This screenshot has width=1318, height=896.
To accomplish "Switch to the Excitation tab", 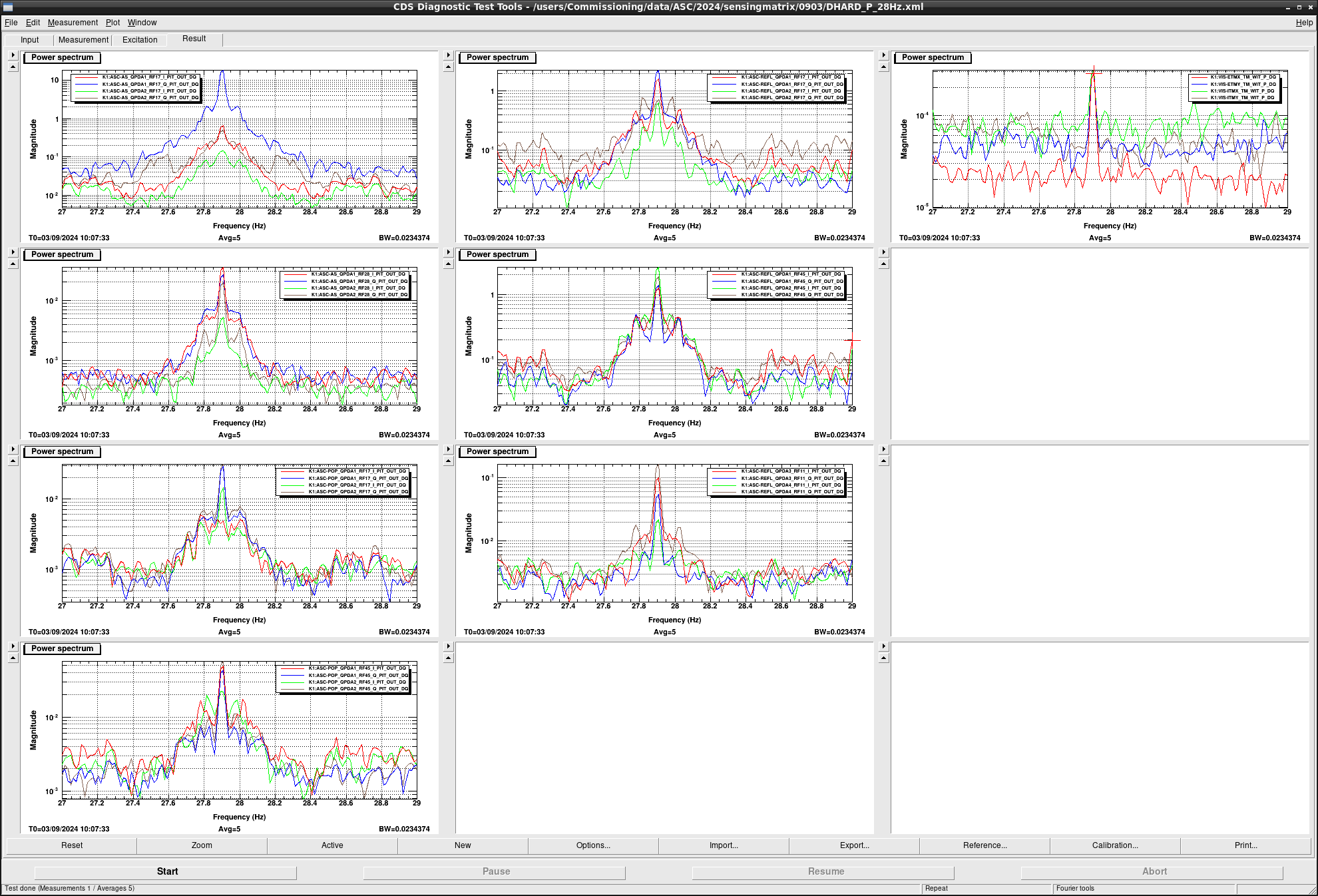I will [x=140, y=40].
